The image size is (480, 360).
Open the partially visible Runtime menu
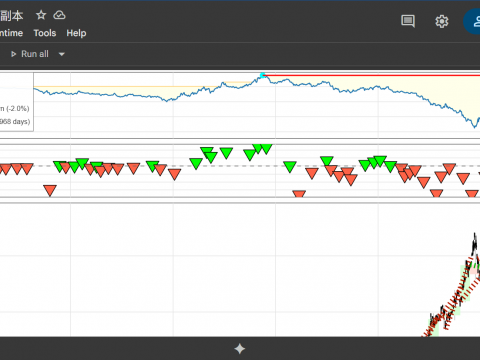(11, 33)
